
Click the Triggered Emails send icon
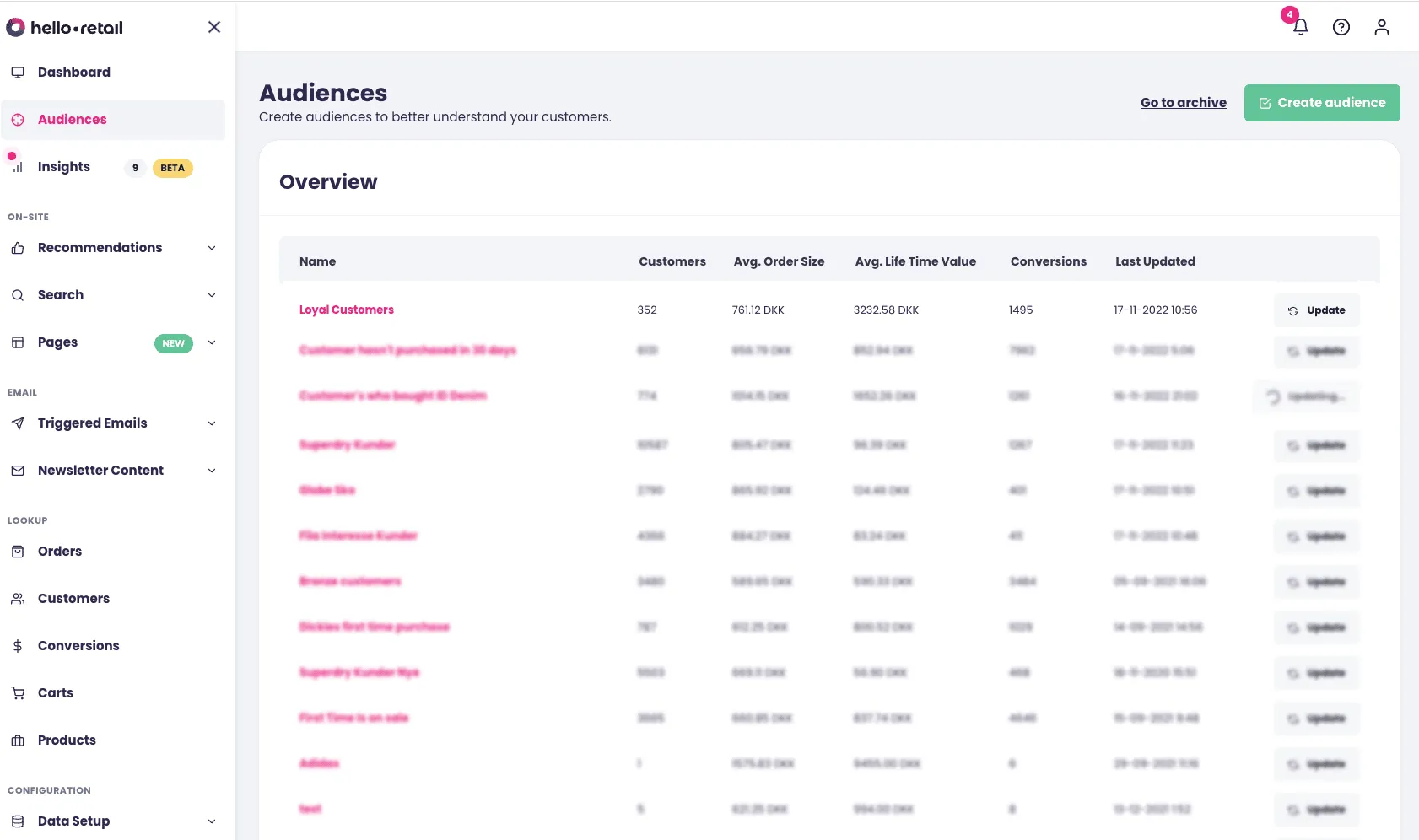[18, 423]
